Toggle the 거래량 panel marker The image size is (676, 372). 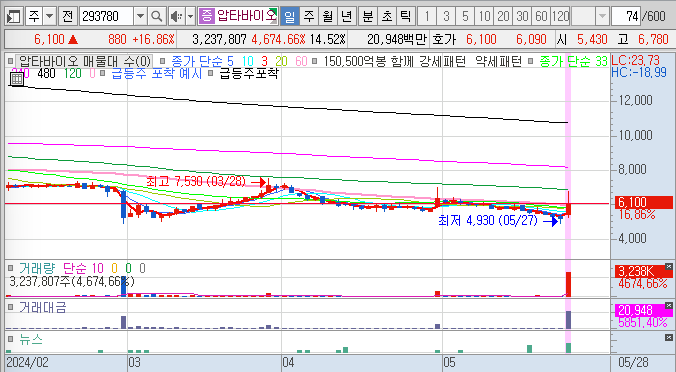tap(11, 269)
